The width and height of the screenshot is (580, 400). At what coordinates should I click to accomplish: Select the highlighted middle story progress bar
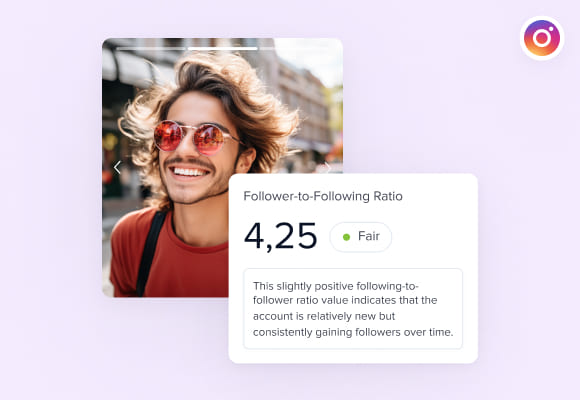point(223,48)
